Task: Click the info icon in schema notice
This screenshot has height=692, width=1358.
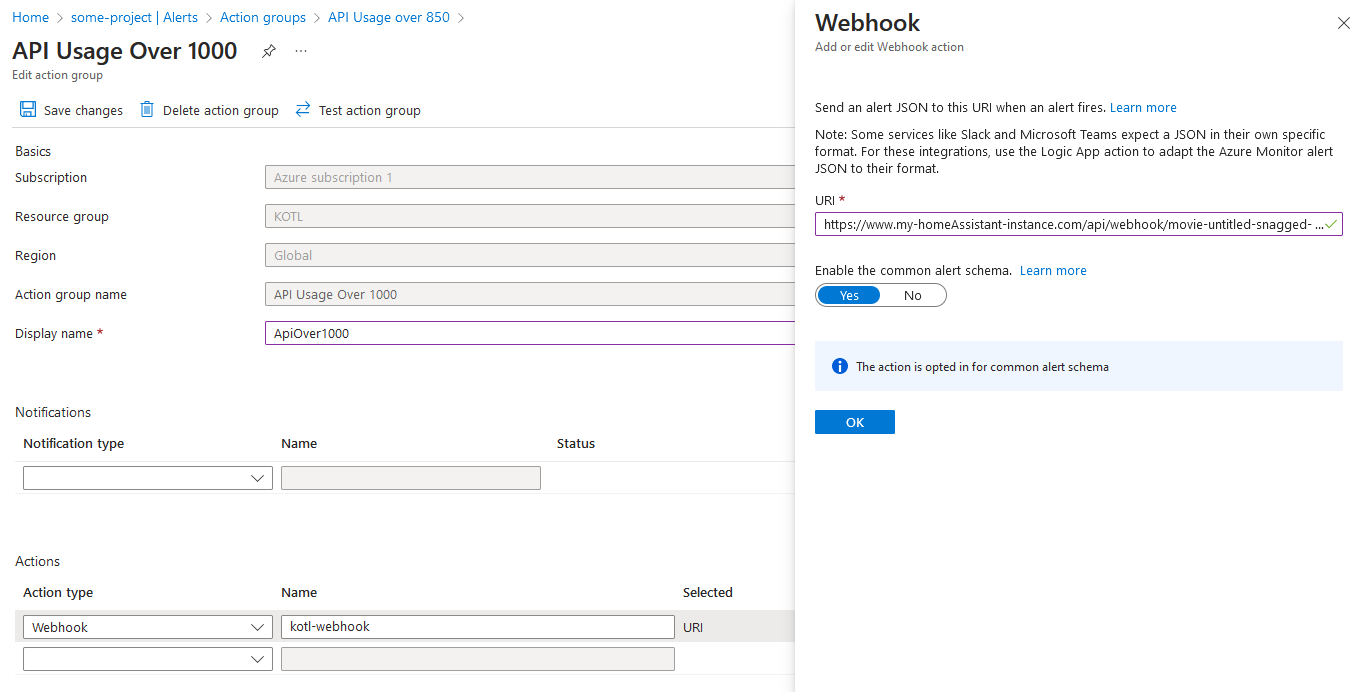Action: click(x=840, y=367)
